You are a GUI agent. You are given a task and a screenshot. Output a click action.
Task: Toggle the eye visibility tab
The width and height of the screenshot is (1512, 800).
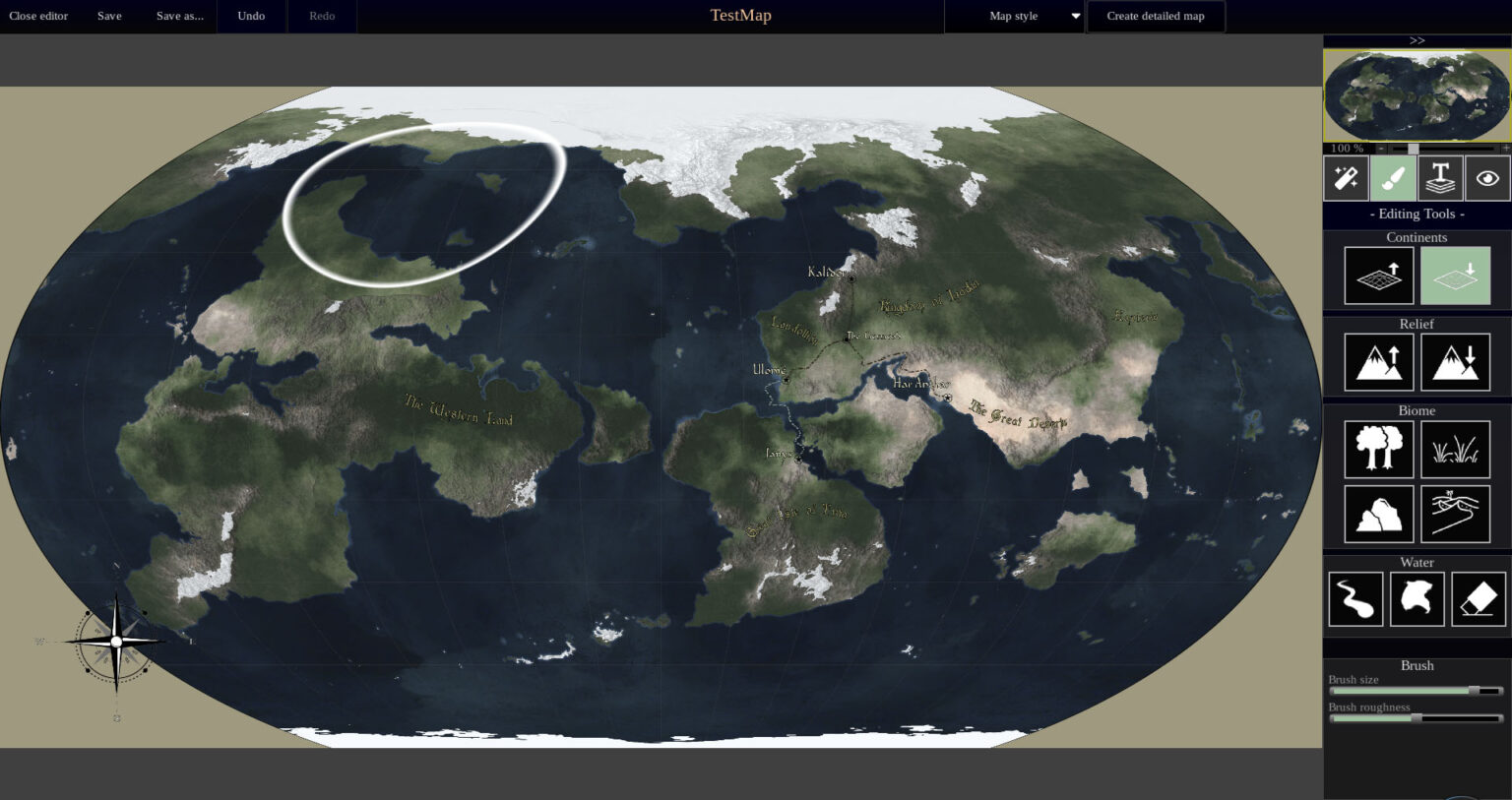click(x=1487, y=179)
